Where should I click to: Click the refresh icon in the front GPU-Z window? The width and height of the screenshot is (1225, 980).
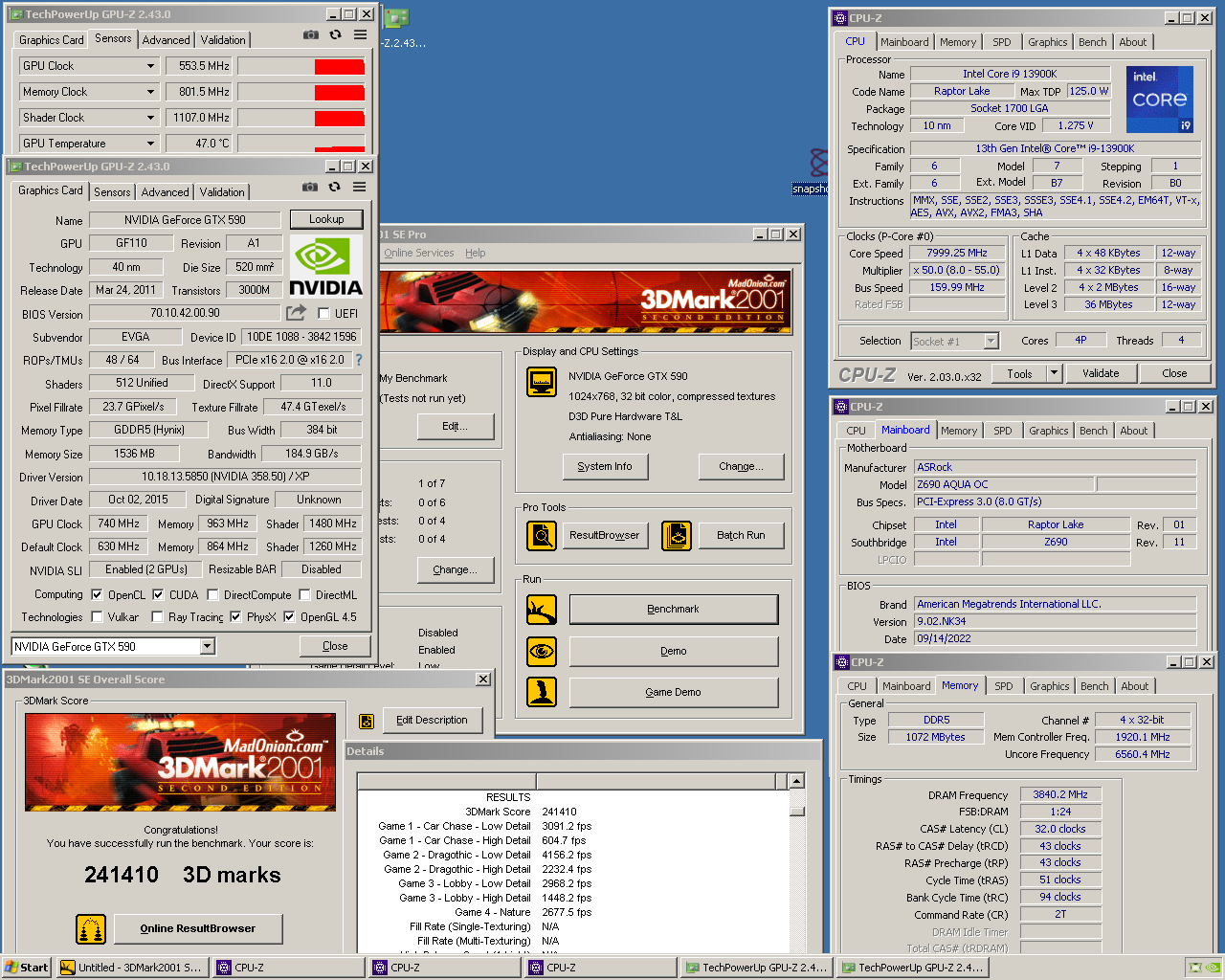tap(334, 188)
